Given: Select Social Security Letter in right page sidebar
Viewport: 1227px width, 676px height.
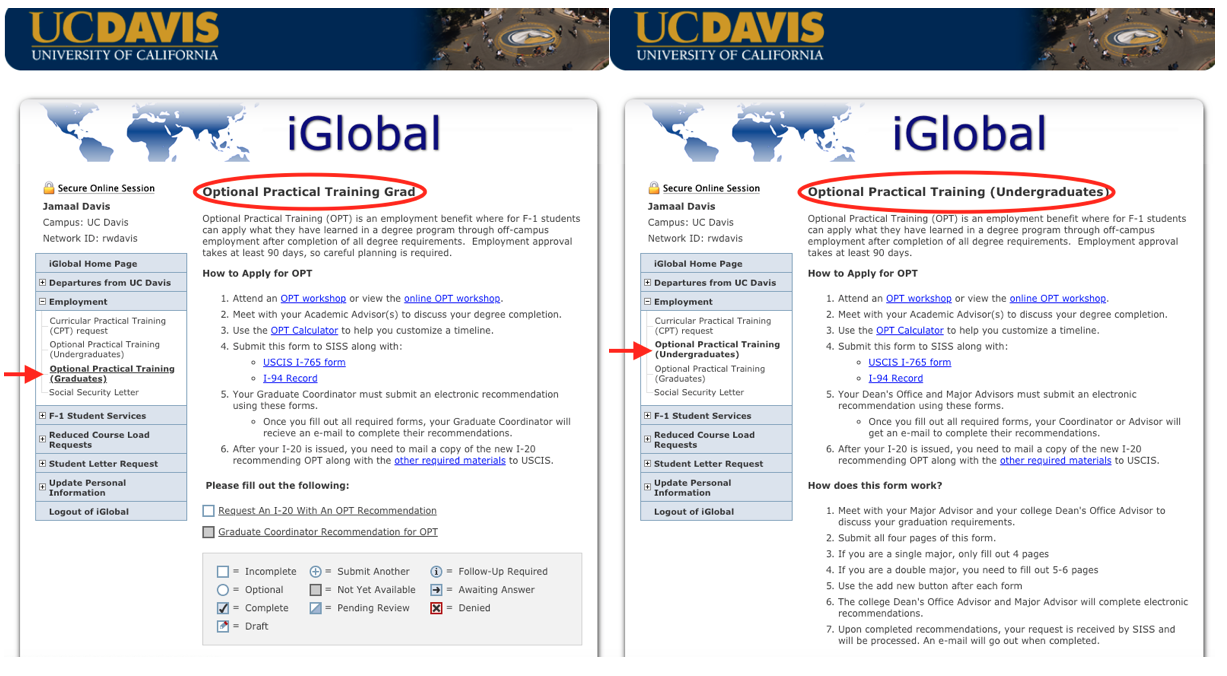Looking at the screenshot, I should 699,393.
